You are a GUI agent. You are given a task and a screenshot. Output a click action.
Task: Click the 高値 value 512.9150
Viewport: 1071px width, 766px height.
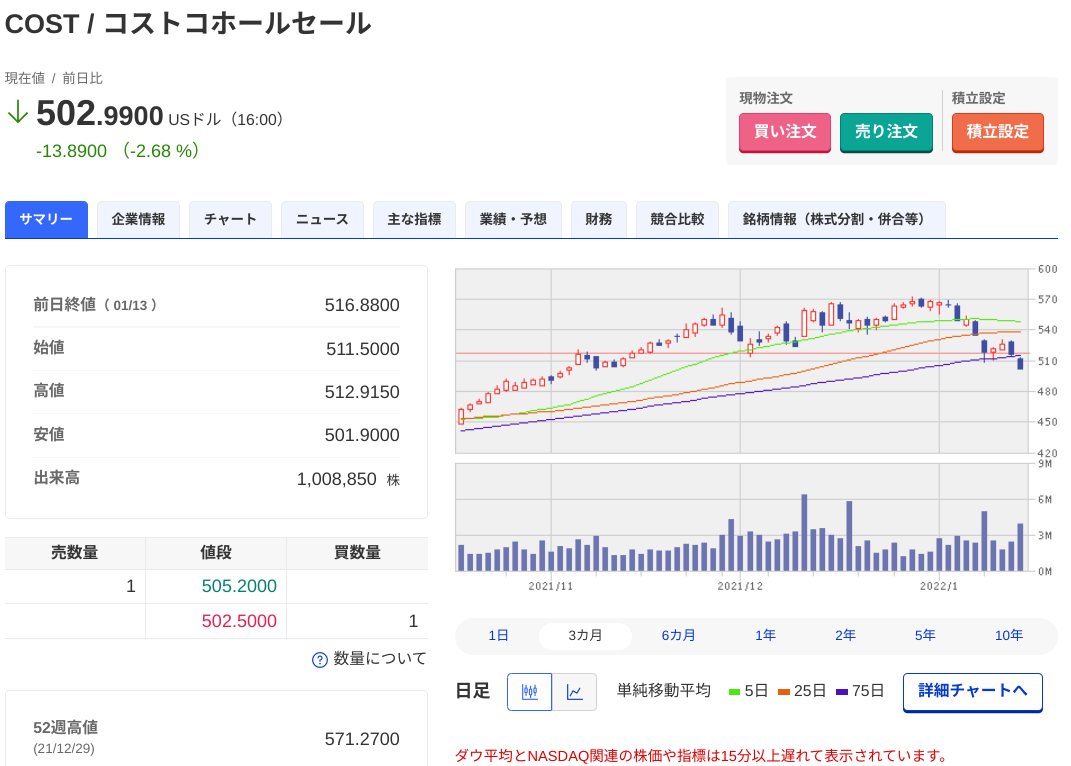(362, 392)
